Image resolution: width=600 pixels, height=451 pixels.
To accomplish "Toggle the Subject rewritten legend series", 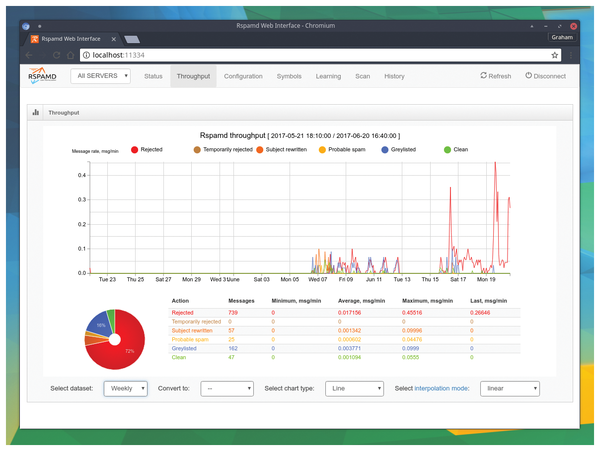I will pyautogui.click(x=282, y=150).
